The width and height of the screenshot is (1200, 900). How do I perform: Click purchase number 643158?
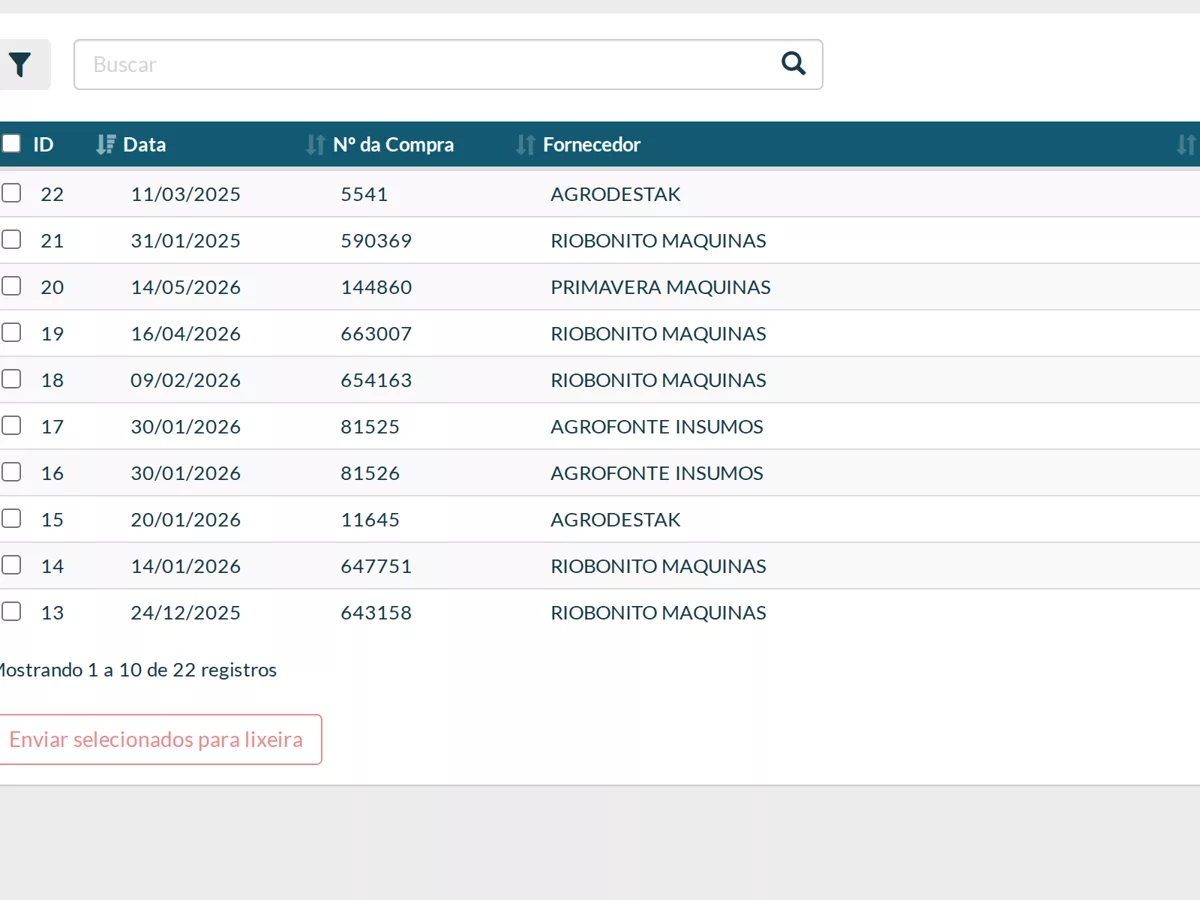pos(376,613)
